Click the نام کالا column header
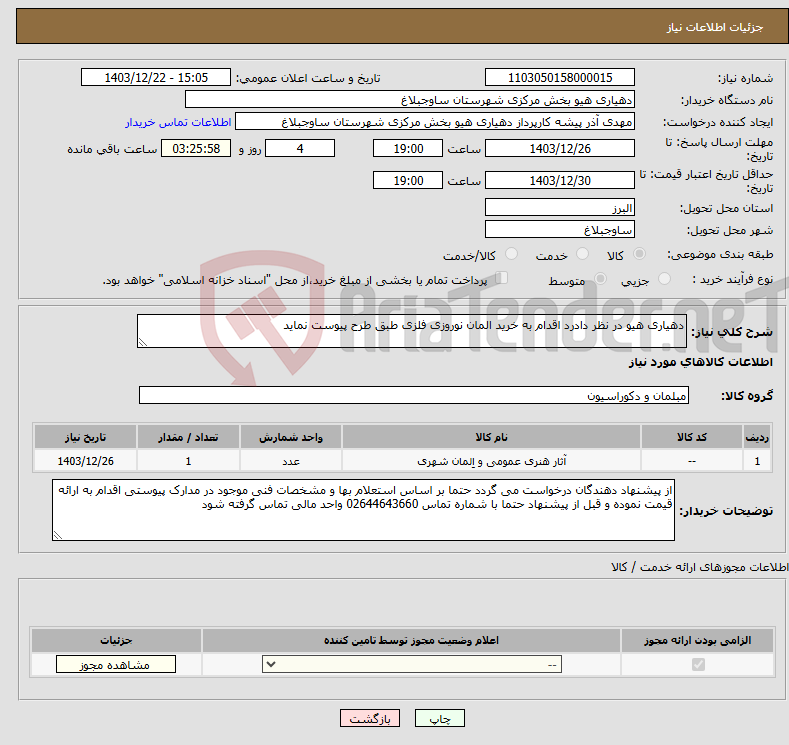This screenshot has width=789, height=745. [491, 437]
